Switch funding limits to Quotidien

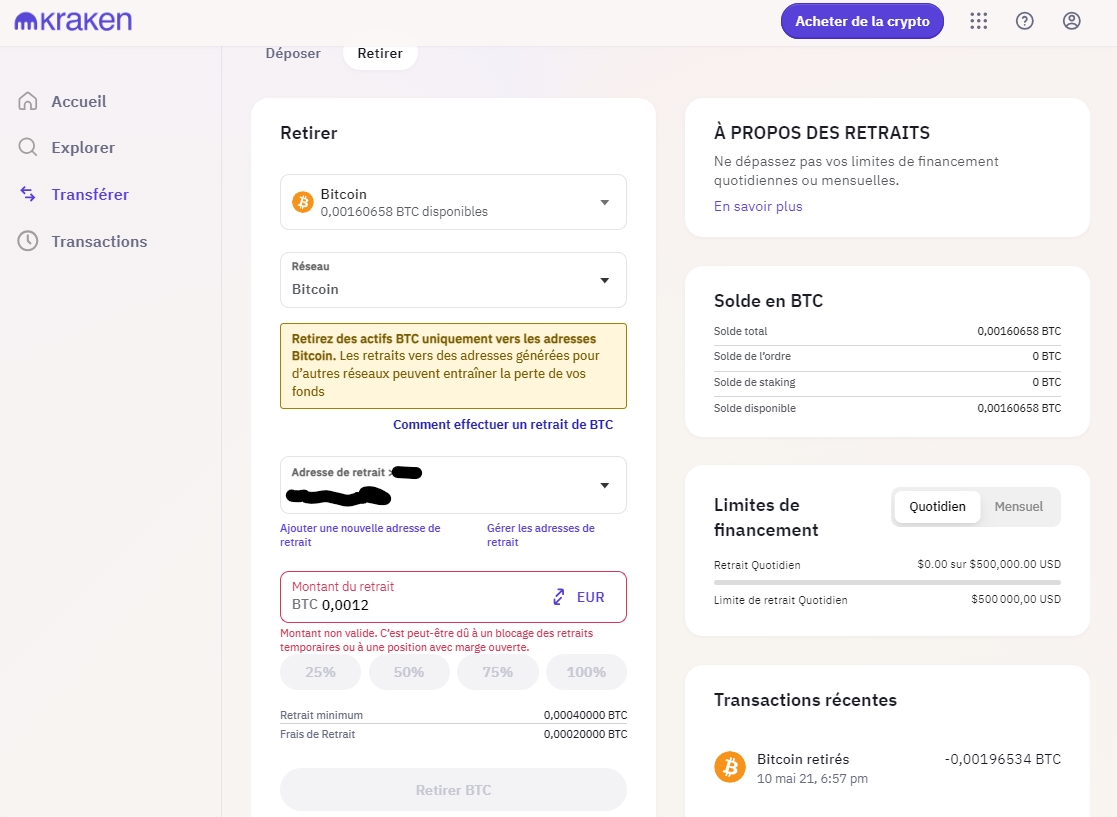(937, 506)
